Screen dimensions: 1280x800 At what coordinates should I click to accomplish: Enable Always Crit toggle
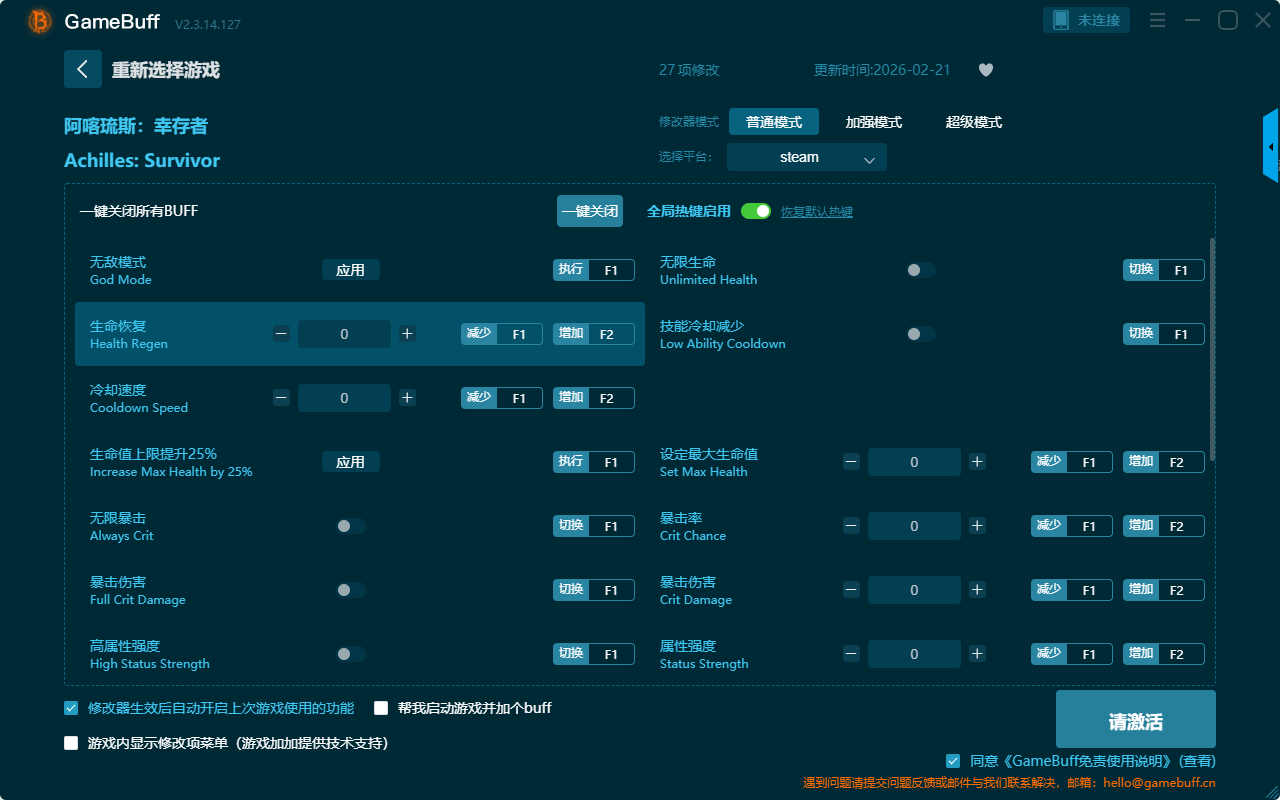tap(350, 526)
